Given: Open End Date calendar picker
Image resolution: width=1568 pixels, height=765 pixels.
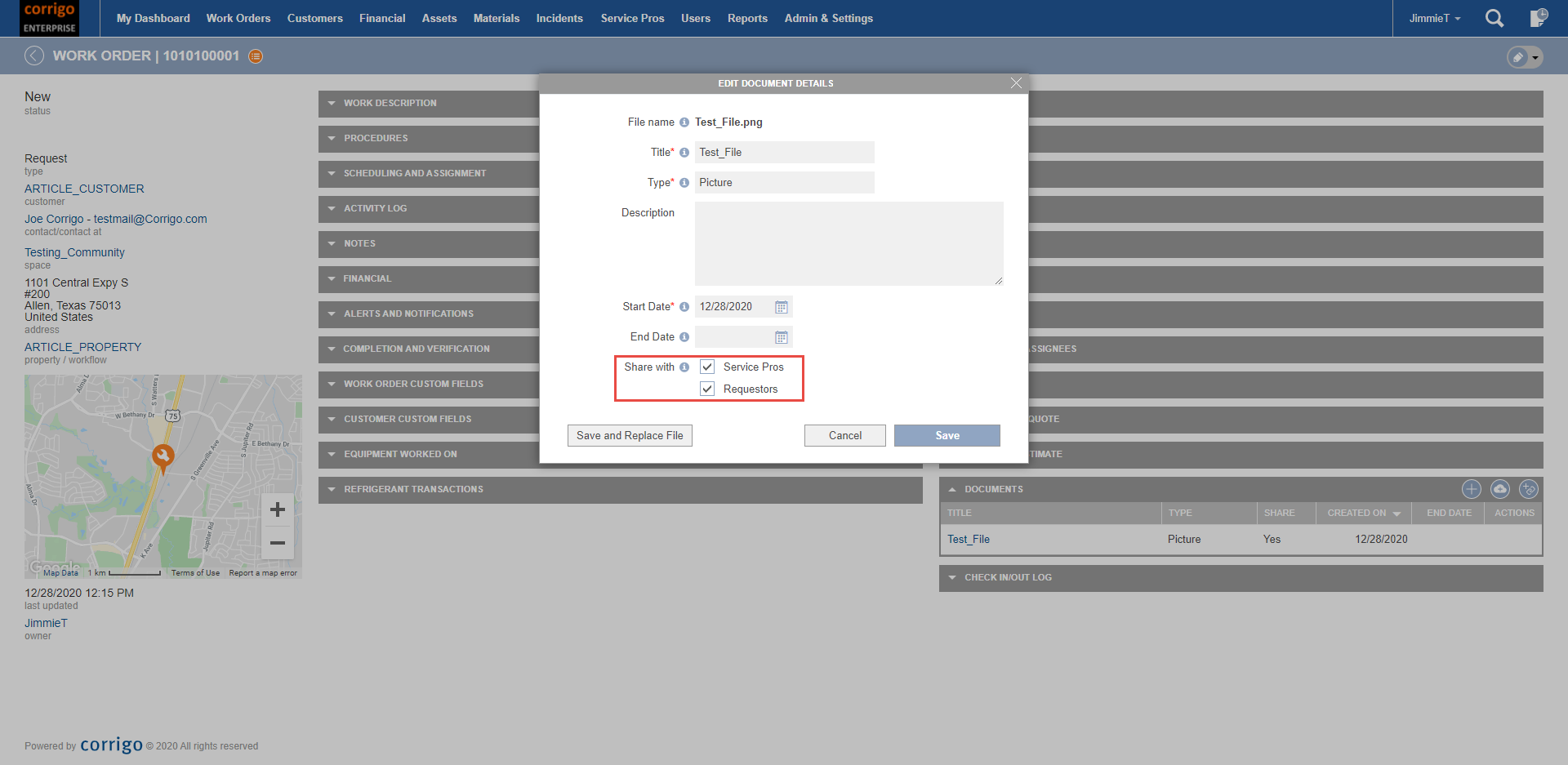Looking at the screenshot, I should pyautogui.click(x=781, y=337).
